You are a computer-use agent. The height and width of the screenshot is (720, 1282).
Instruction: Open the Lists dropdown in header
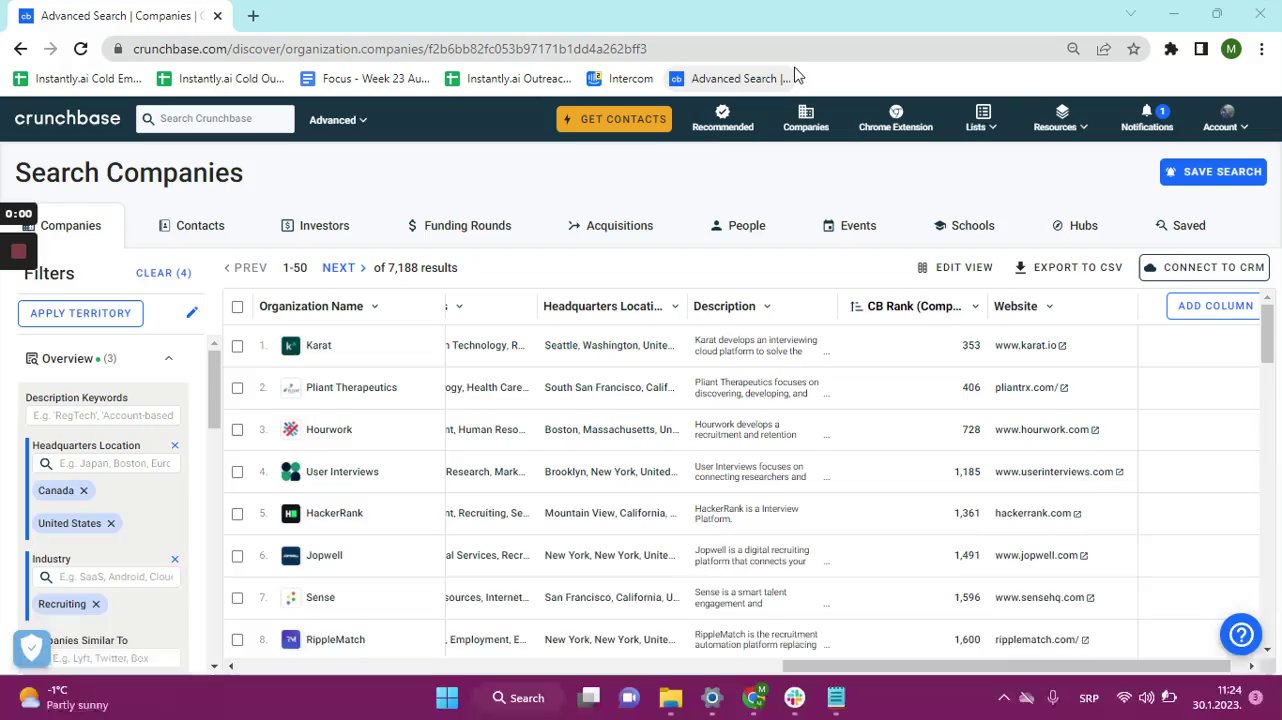pyautogui.click(x=980, y=118)
